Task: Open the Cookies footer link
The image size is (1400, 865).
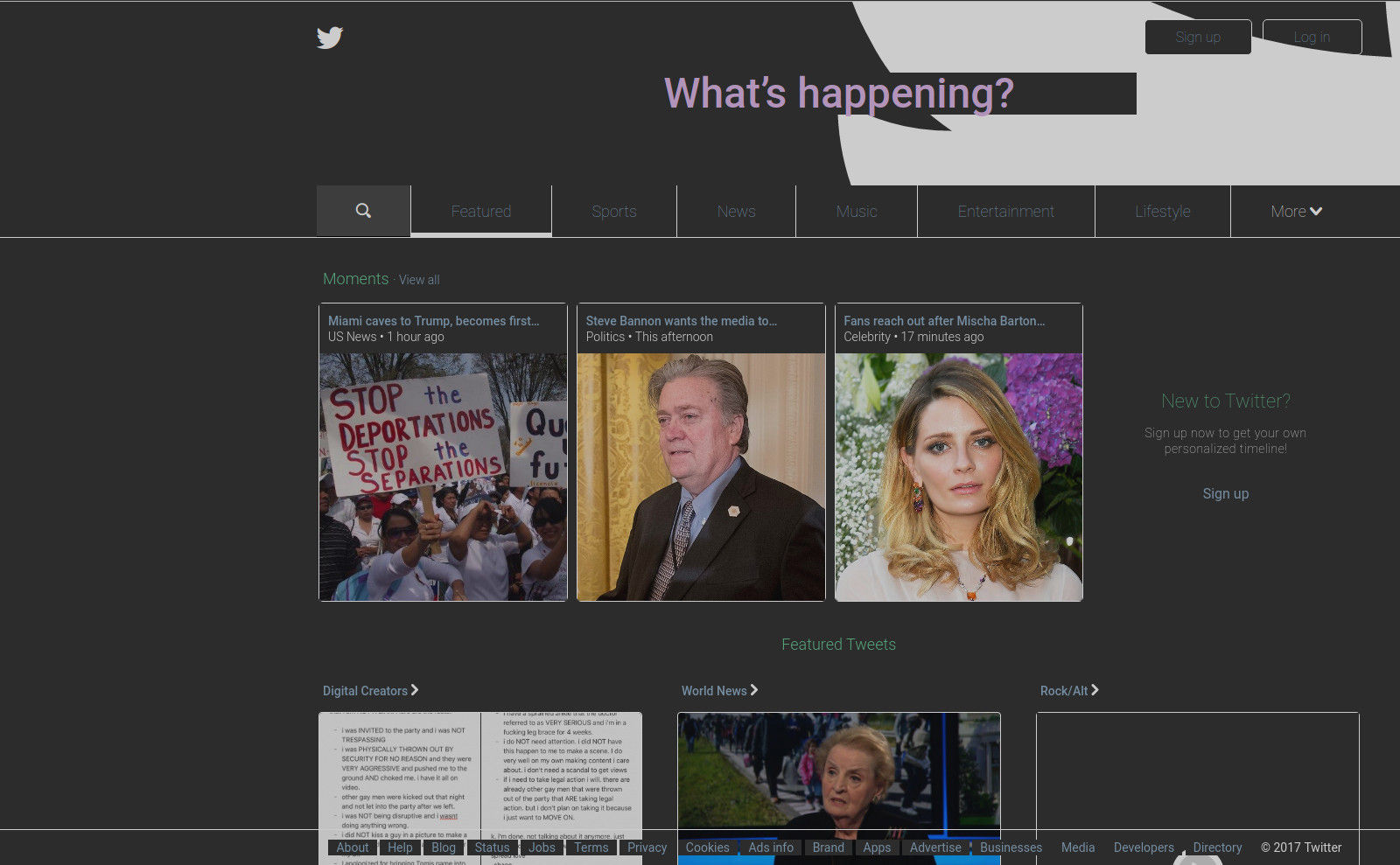Action: [x=708, y=848]
